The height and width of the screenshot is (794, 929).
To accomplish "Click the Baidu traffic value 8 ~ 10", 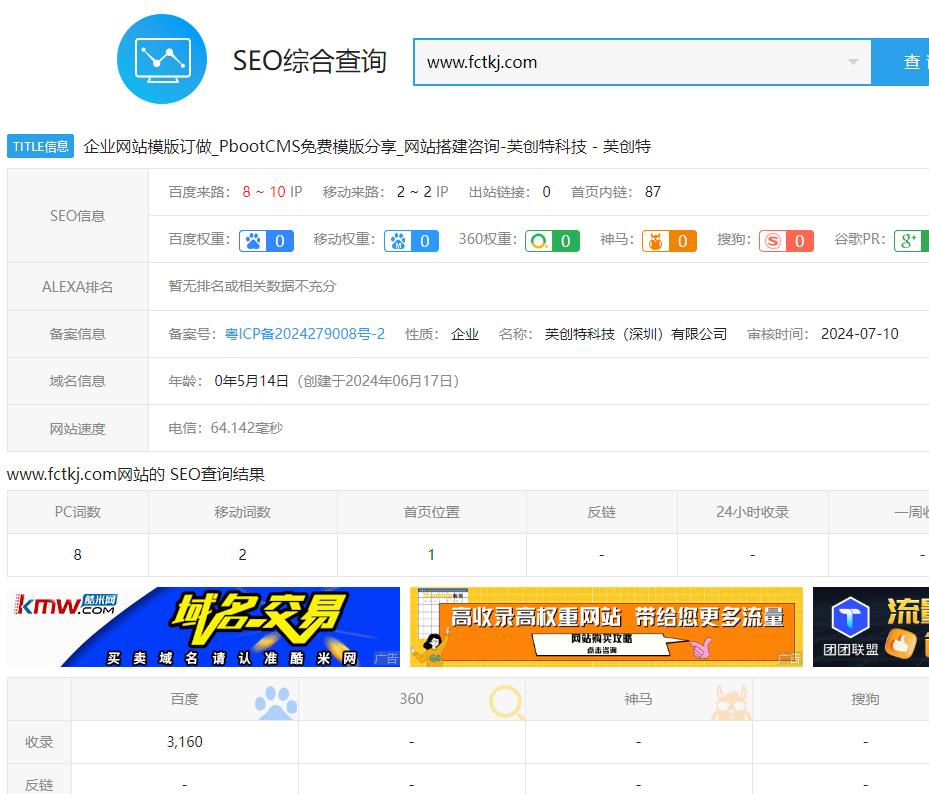I will coord(264,192).
